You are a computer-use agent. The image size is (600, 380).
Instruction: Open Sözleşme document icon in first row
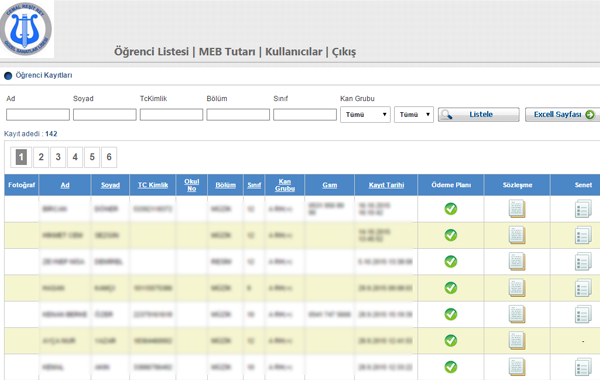click(517, 209)
